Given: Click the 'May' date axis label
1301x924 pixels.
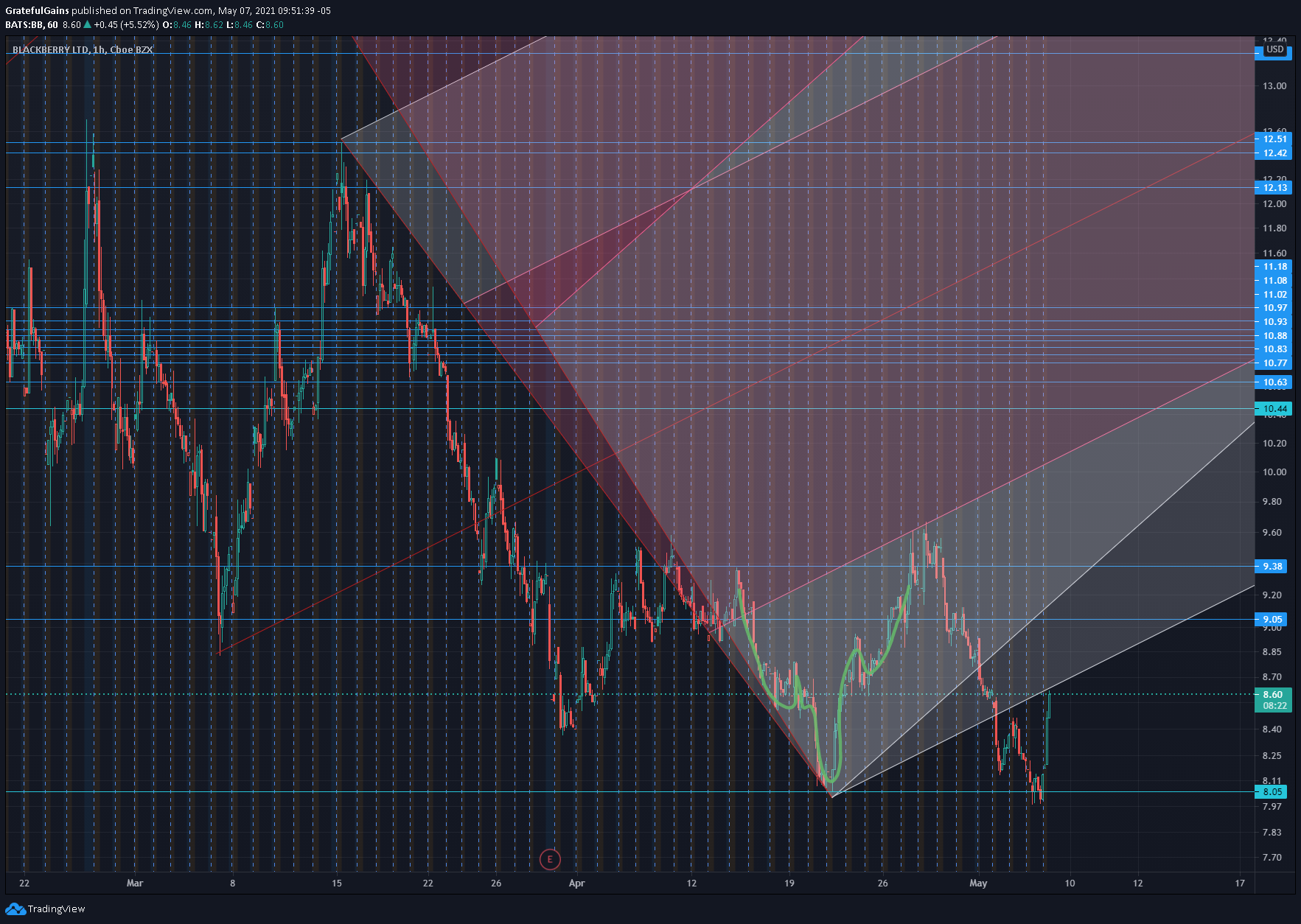Looking at the screenshot, I should (x=978, y=883).
